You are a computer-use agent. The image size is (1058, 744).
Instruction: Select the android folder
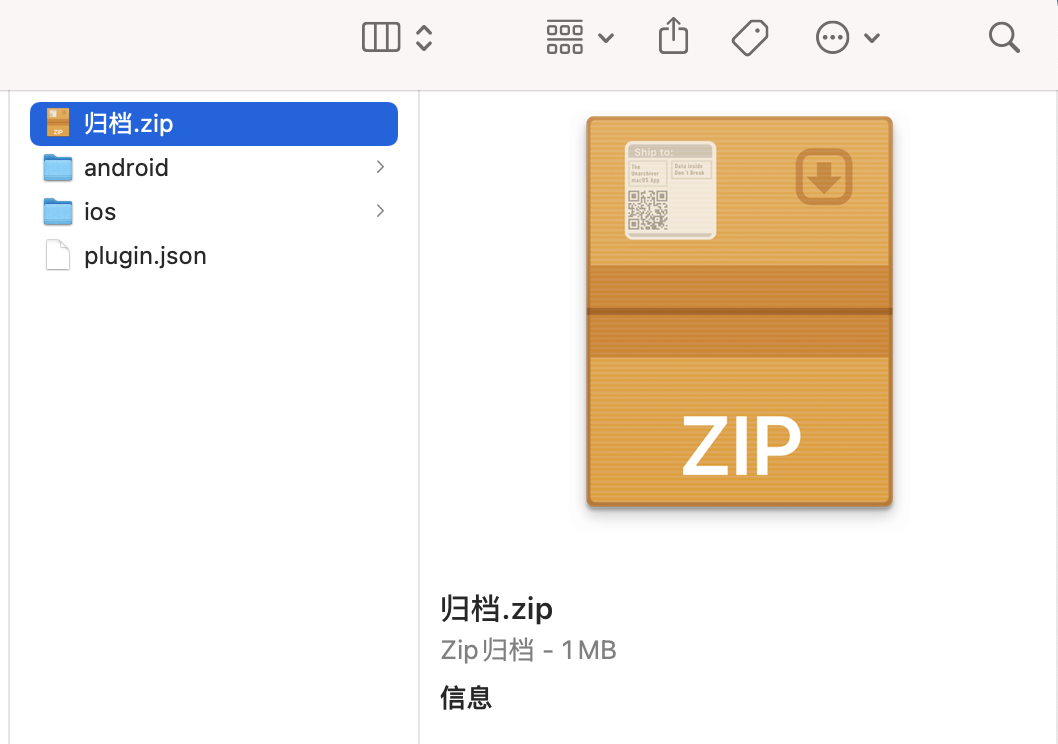[214, 168]
